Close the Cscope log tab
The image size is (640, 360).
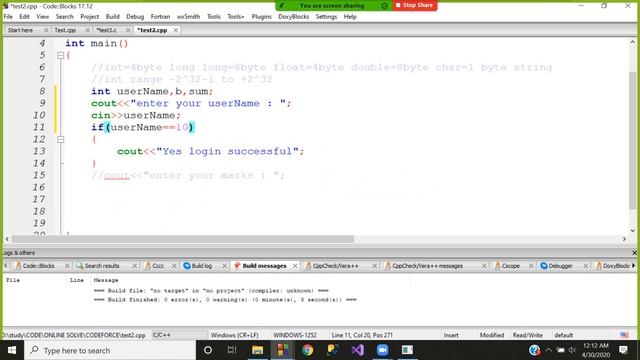(x=531, y=266)
